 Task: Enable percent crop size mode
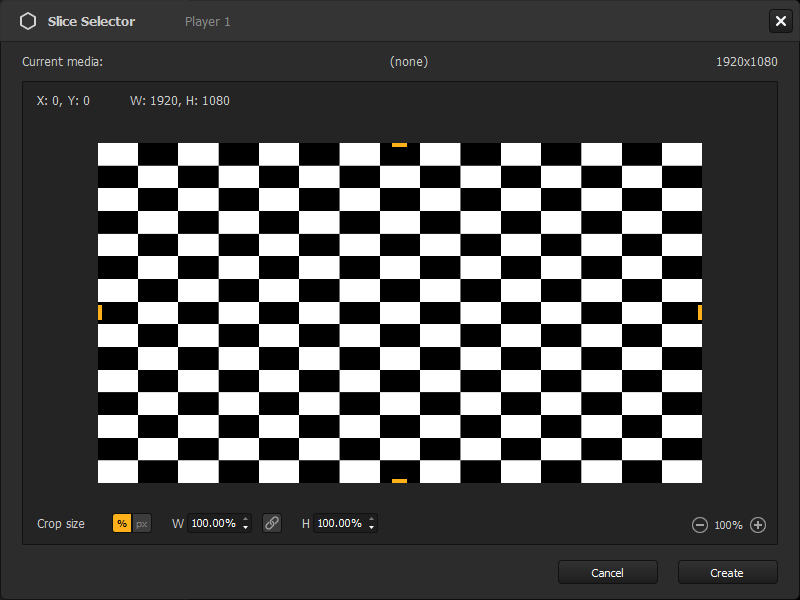point(120,523)
